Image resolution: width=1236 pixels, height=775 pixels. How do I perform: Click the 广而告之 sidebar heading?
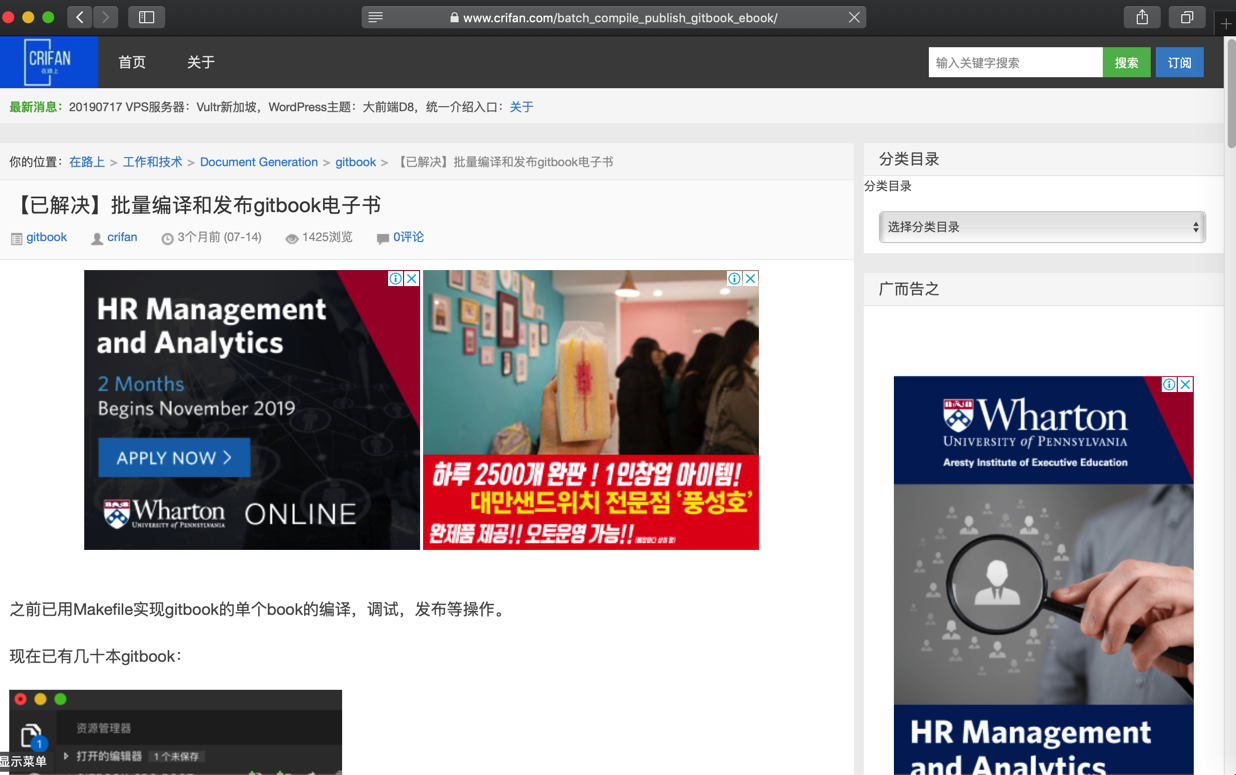click(909, 289)
